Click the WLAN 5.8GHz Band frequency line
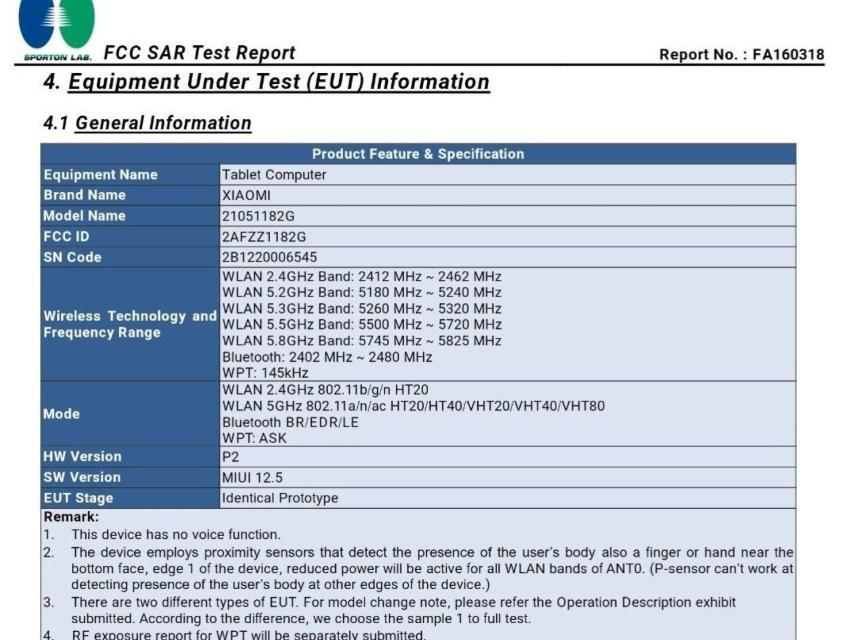854x640 pixels. click(x=361, y=341)
